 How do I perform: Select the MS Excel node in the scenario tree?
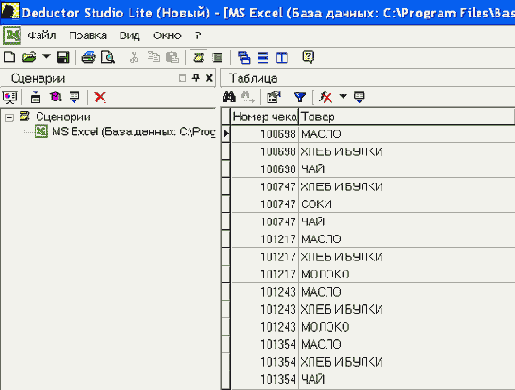(x=125, y=132)
